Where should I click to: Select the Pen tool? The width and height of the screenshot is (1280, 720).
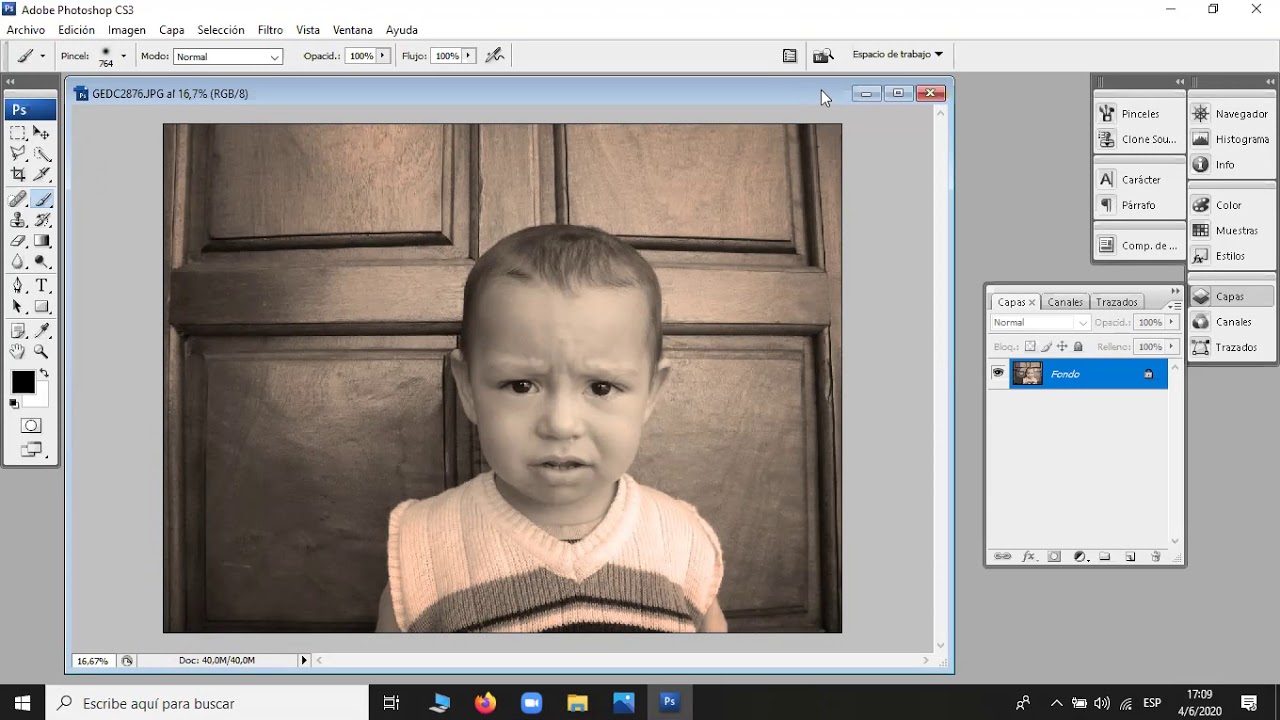click(18, 286)
